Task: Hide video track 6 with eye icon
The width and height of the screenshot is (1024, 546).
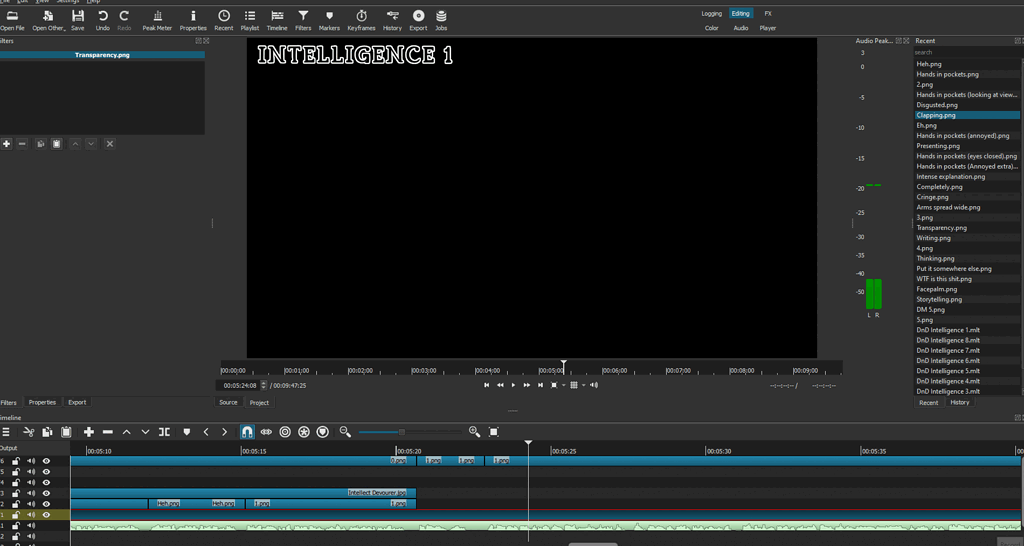Action: (x=46, y=461)
